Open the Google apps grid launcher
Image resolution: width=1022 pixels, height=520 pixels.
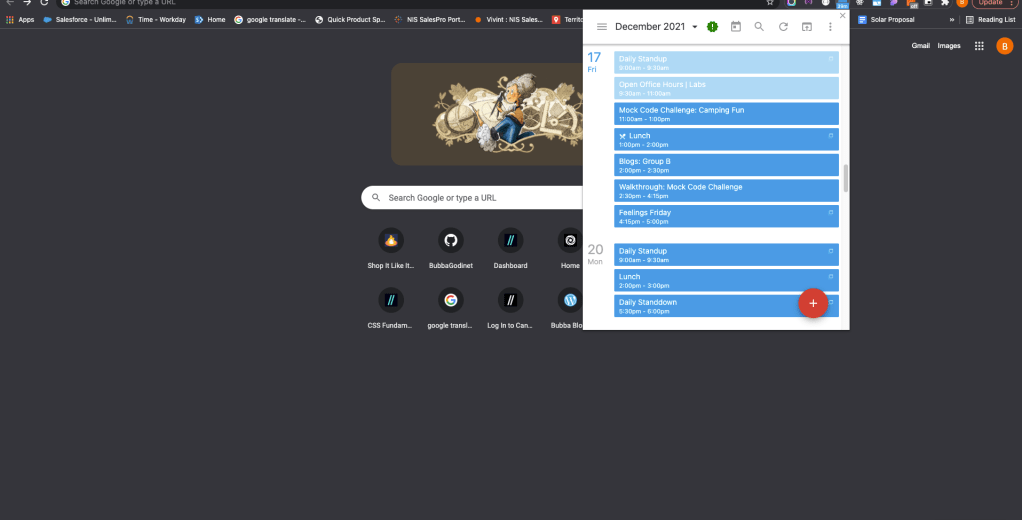click(979, 46)
